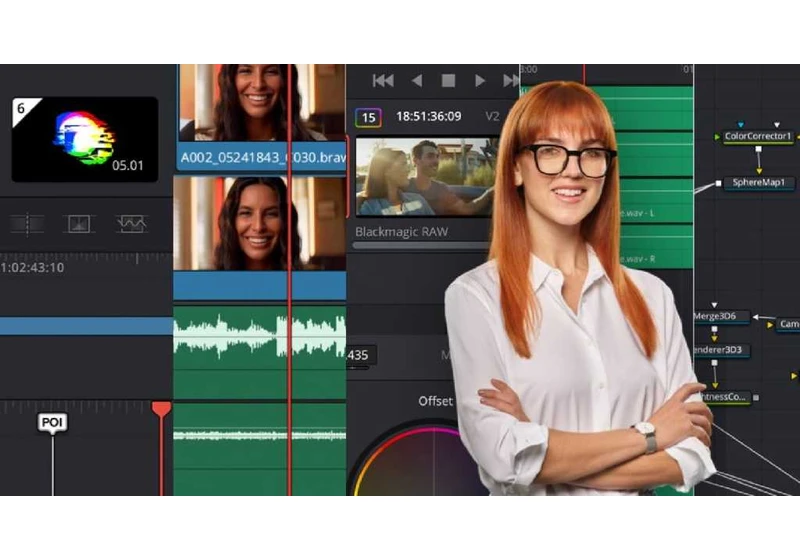Open the waveform scope icon
The height and width of the screenshot is (560, 800).
(x=131, y=223)
